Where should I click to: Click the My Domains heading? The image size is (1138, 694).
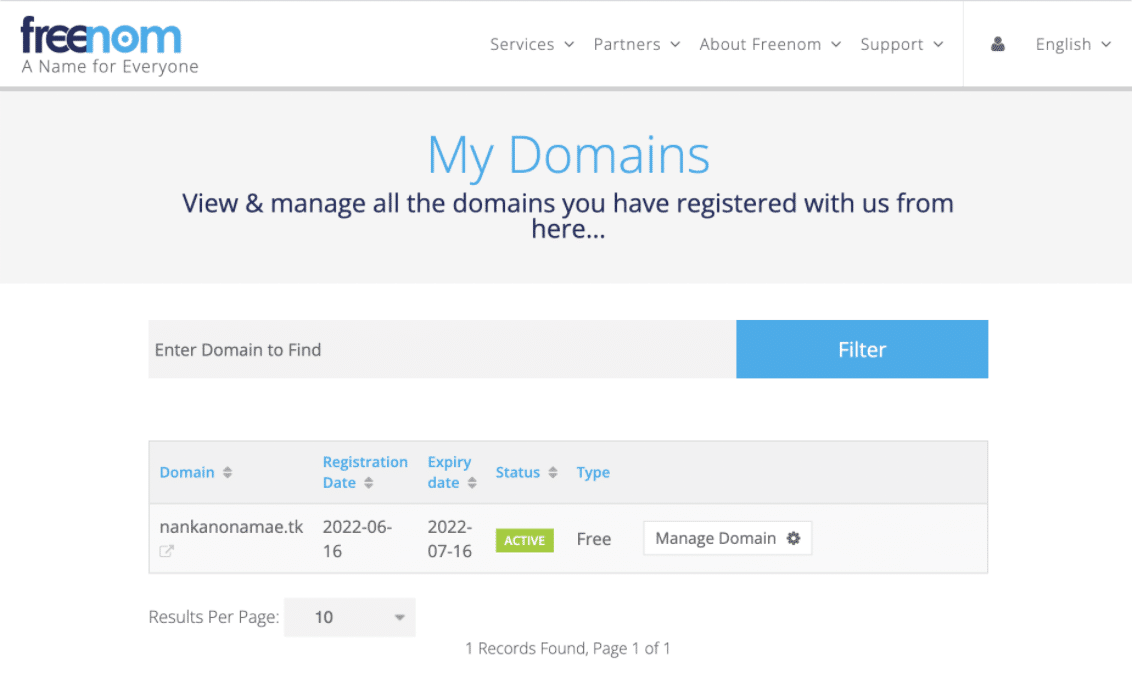pos(568,155)
